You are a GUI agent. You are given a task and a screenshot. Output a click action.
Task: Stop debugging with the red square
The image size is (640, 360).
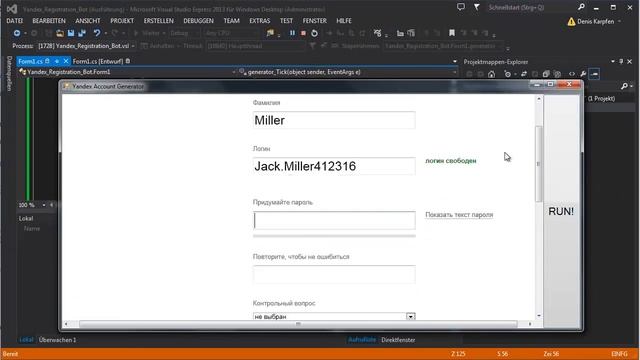coord(303,33)
